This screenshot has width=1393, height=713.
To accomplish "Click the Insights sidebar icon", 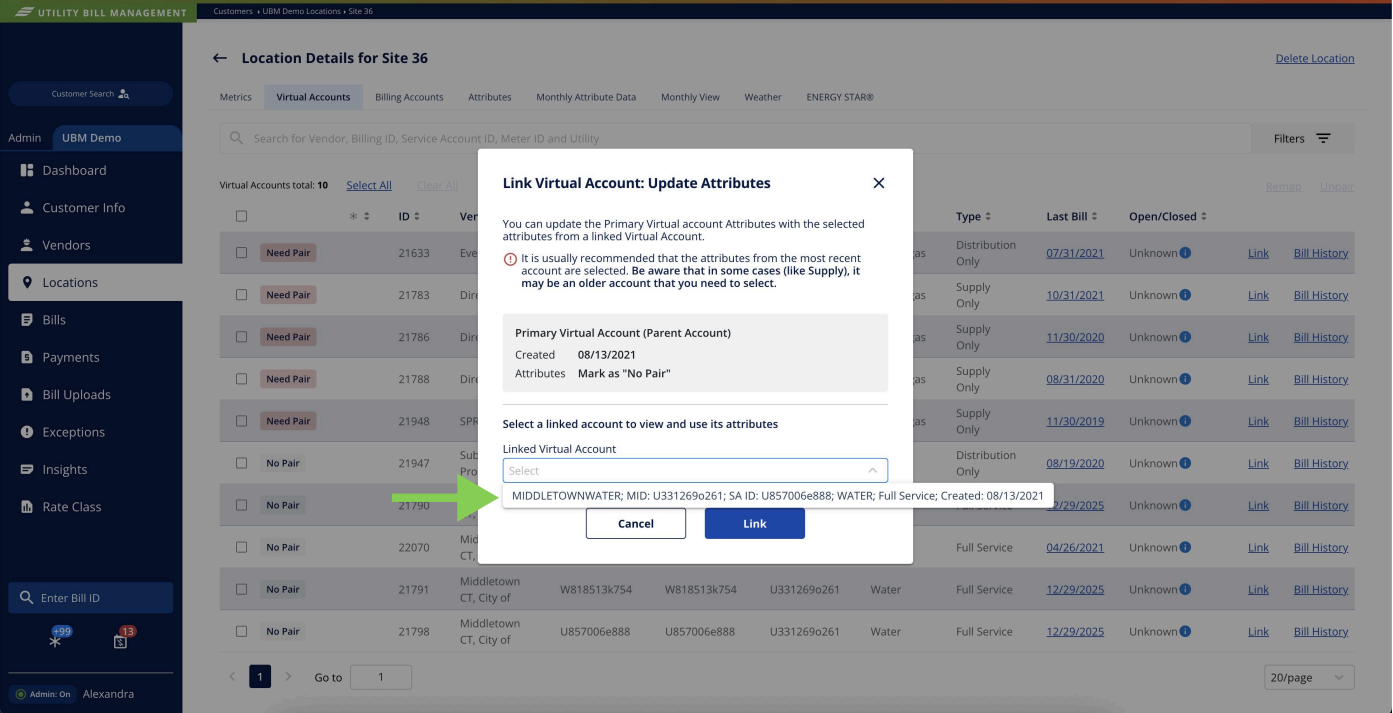I will 27,469.
